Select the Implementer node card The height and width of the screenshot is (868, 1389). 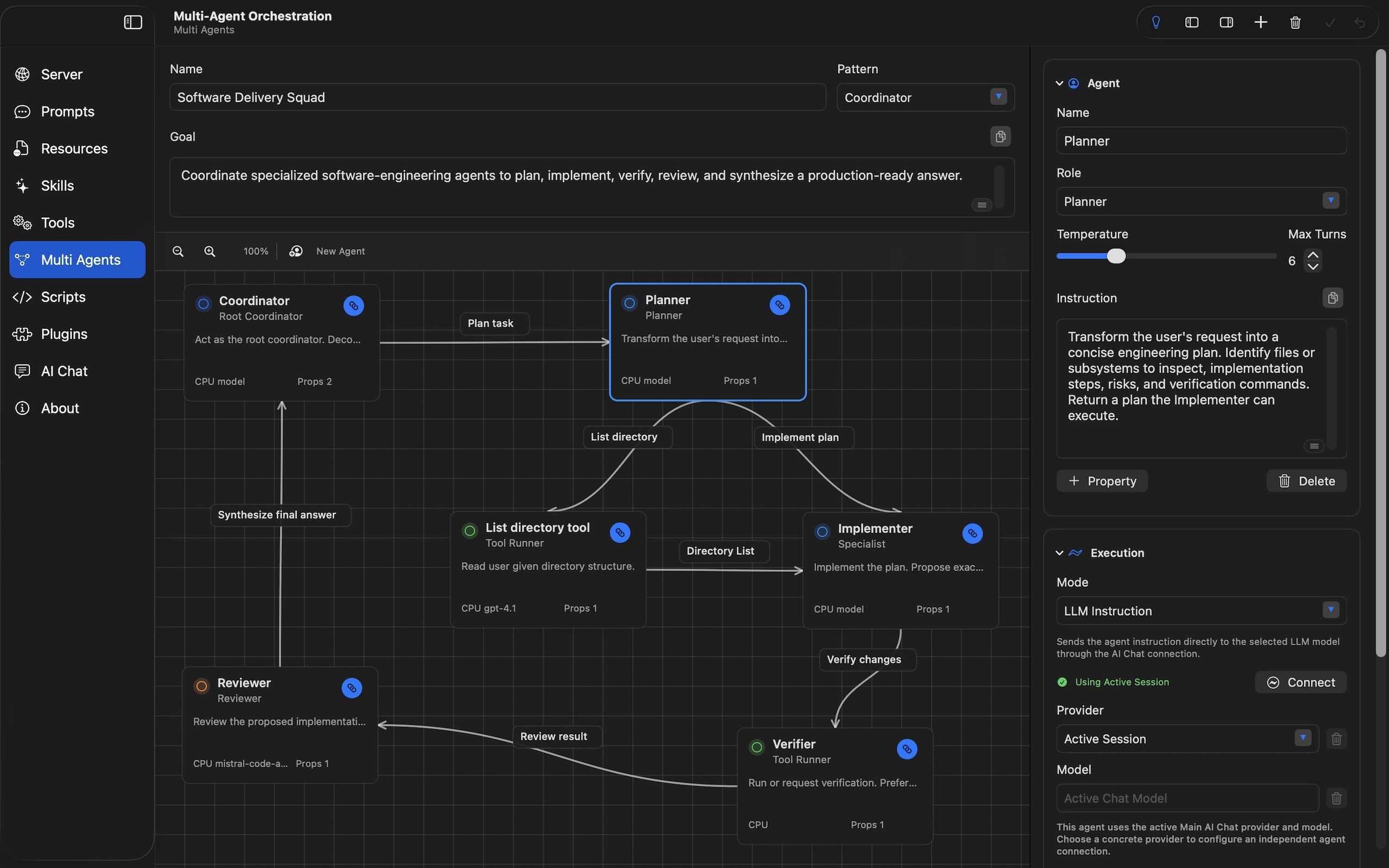click(x=901, y=571)
